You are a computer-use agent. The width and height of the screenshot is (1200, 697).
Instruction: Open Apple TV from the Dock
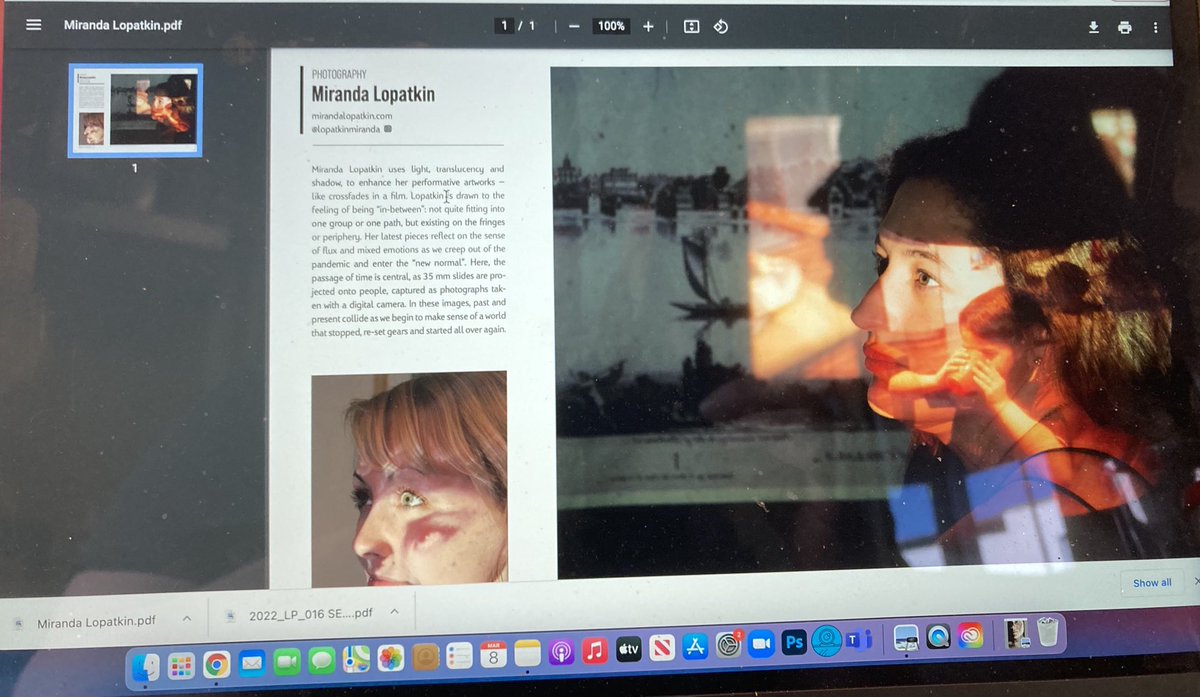pyautogui.click(x=628, y=650)
